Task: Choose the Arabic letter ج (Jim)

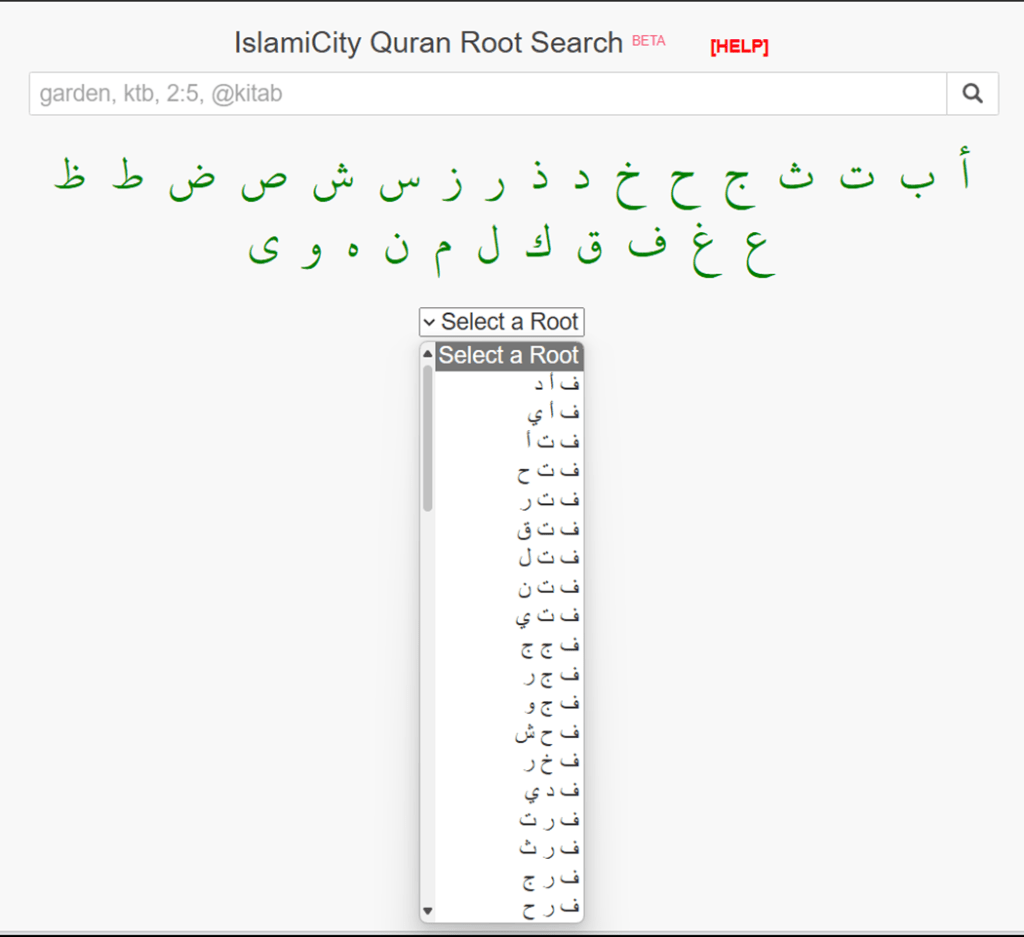Action: click(x=740, y=185)
